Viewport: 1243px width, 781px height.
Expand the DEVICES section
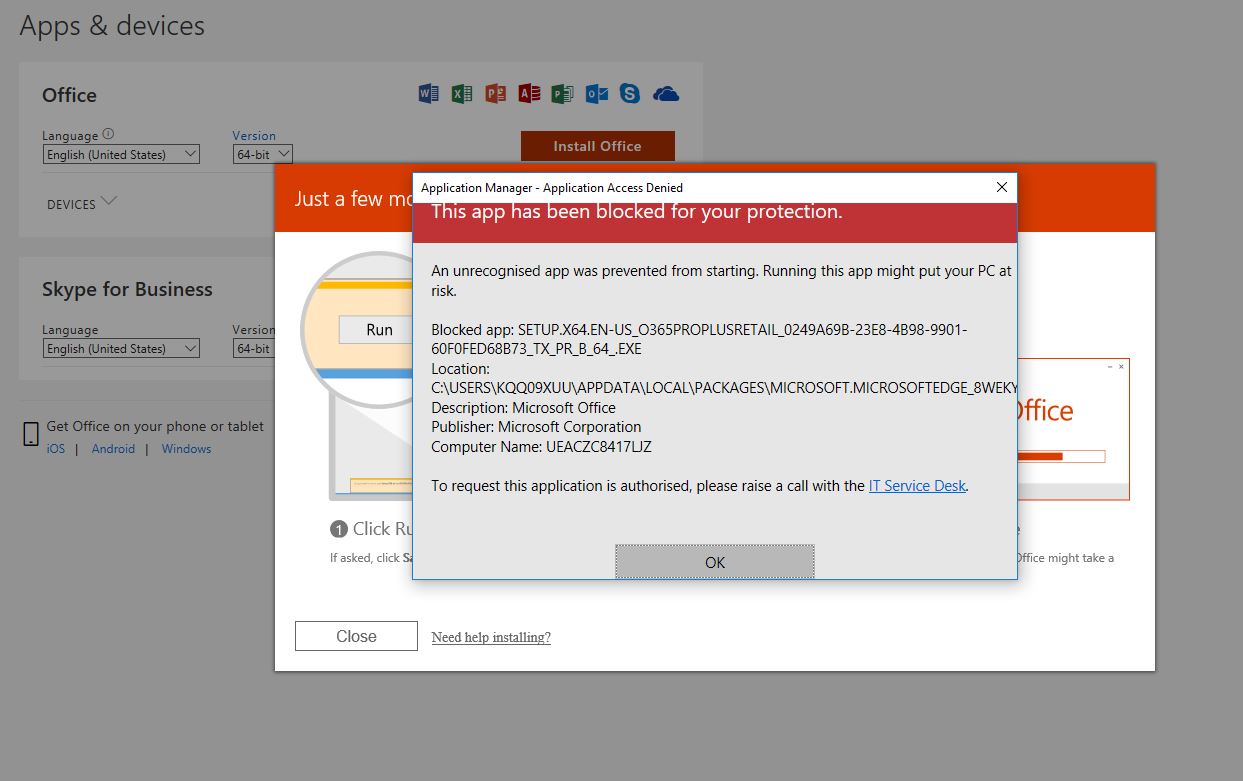click(x=82, y=203)
